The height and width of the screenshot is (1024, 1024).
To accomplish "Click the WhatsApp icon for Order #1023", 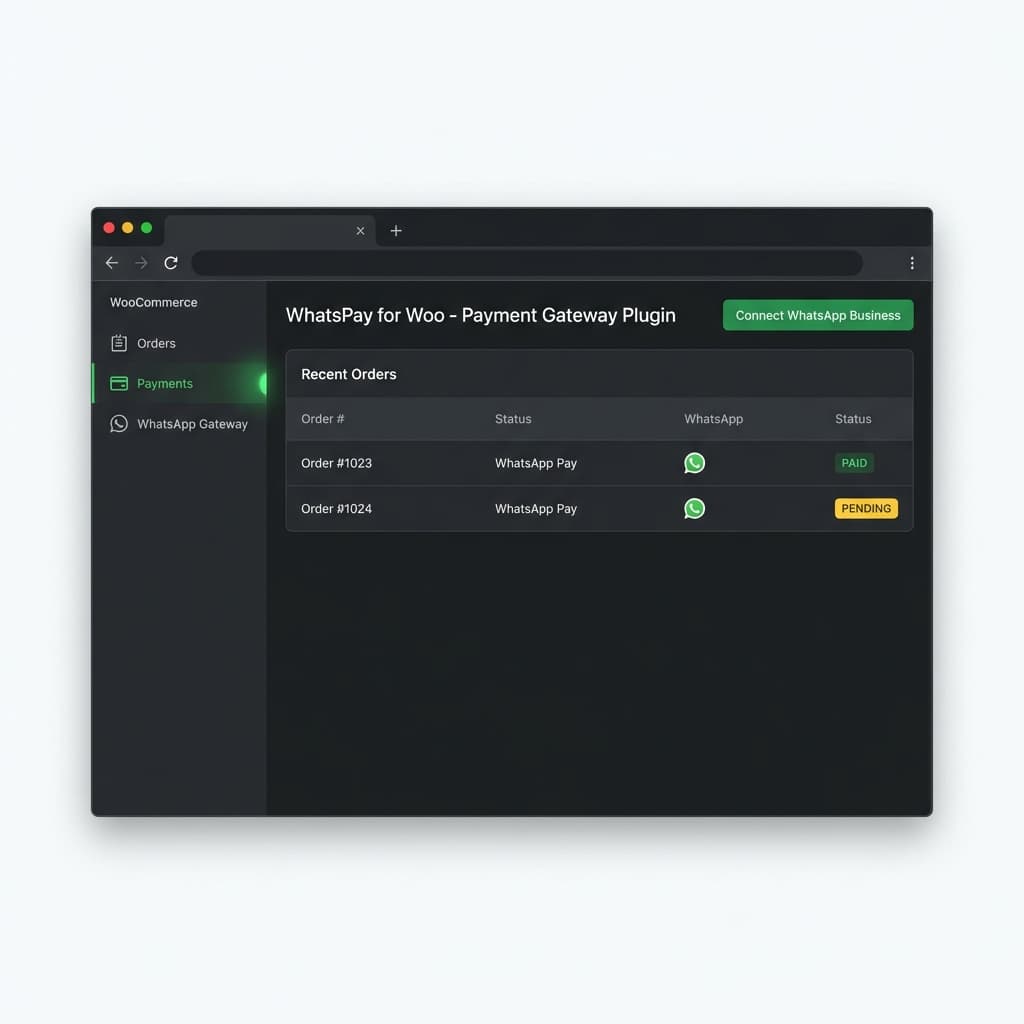I will [694, 463].
